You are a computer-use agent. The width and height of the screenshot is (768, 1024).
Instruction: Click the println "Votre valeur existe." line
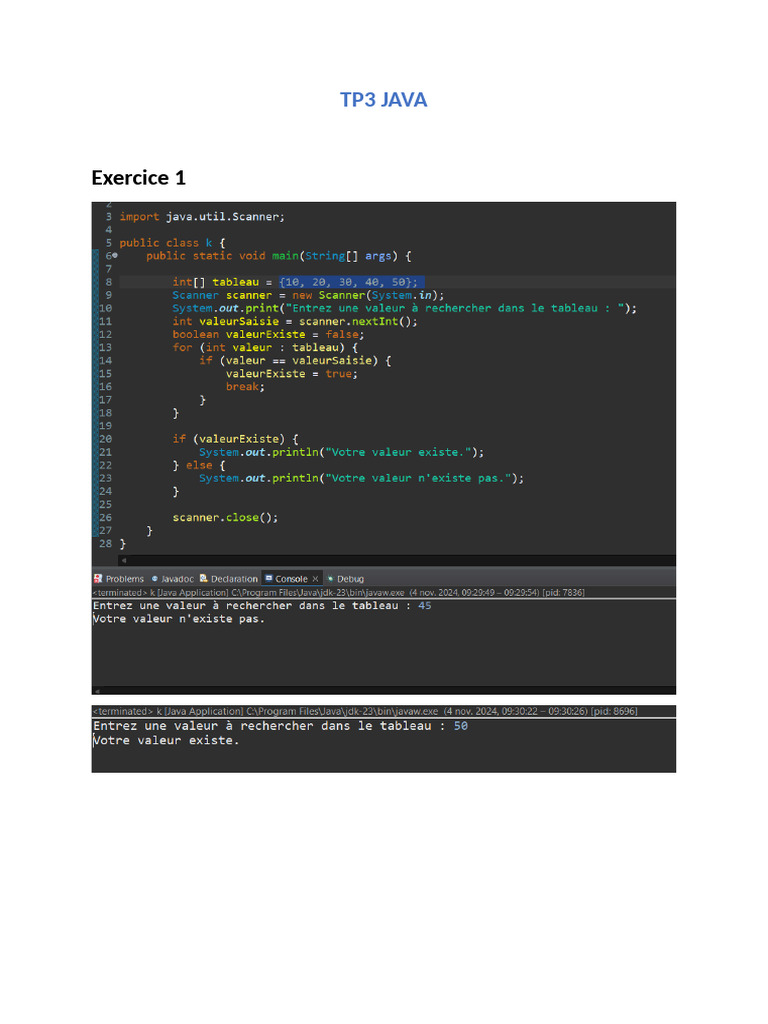pyautogui.click(x=342, y=452)
